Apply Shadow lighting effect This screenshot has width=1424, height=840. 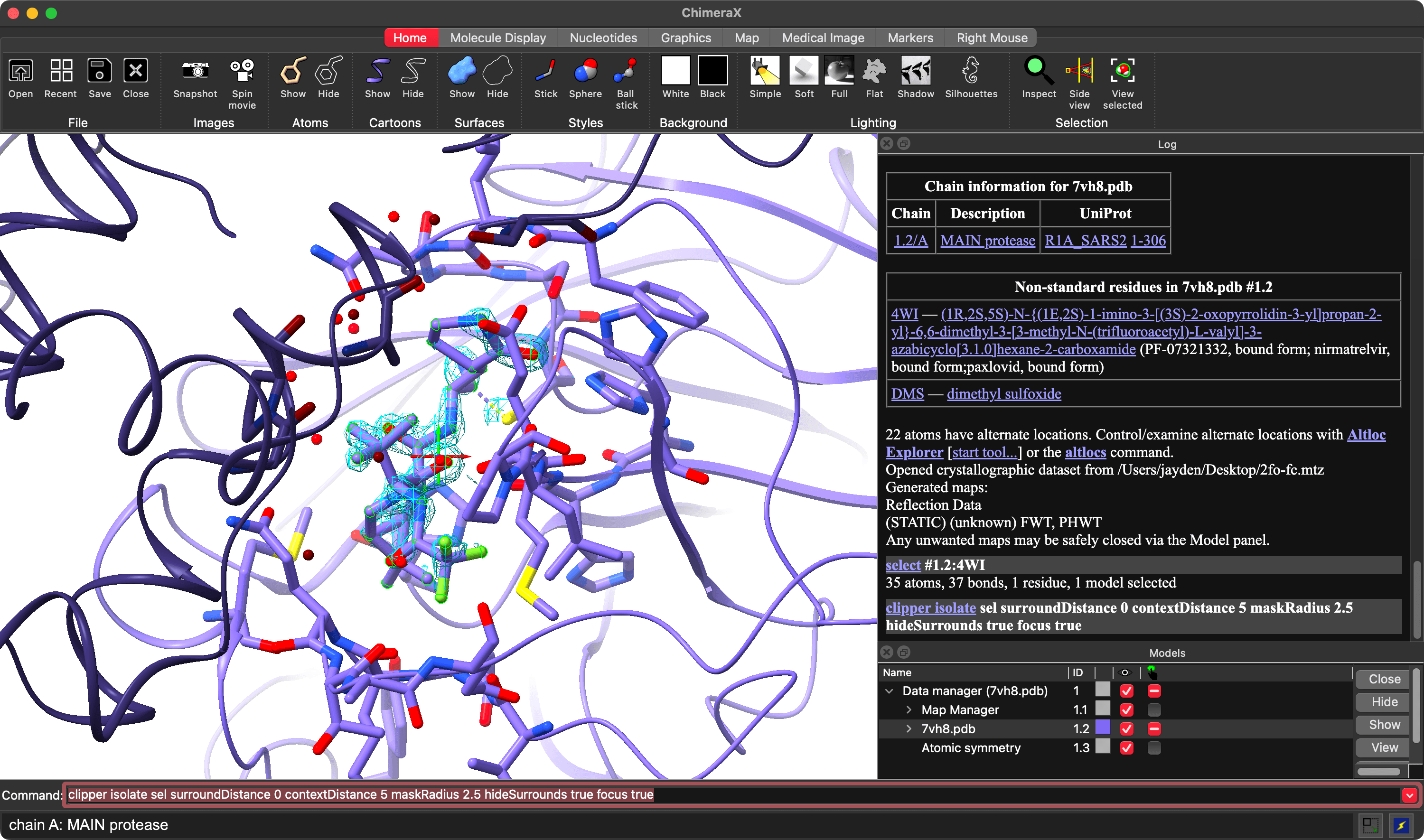click(915, 71)
